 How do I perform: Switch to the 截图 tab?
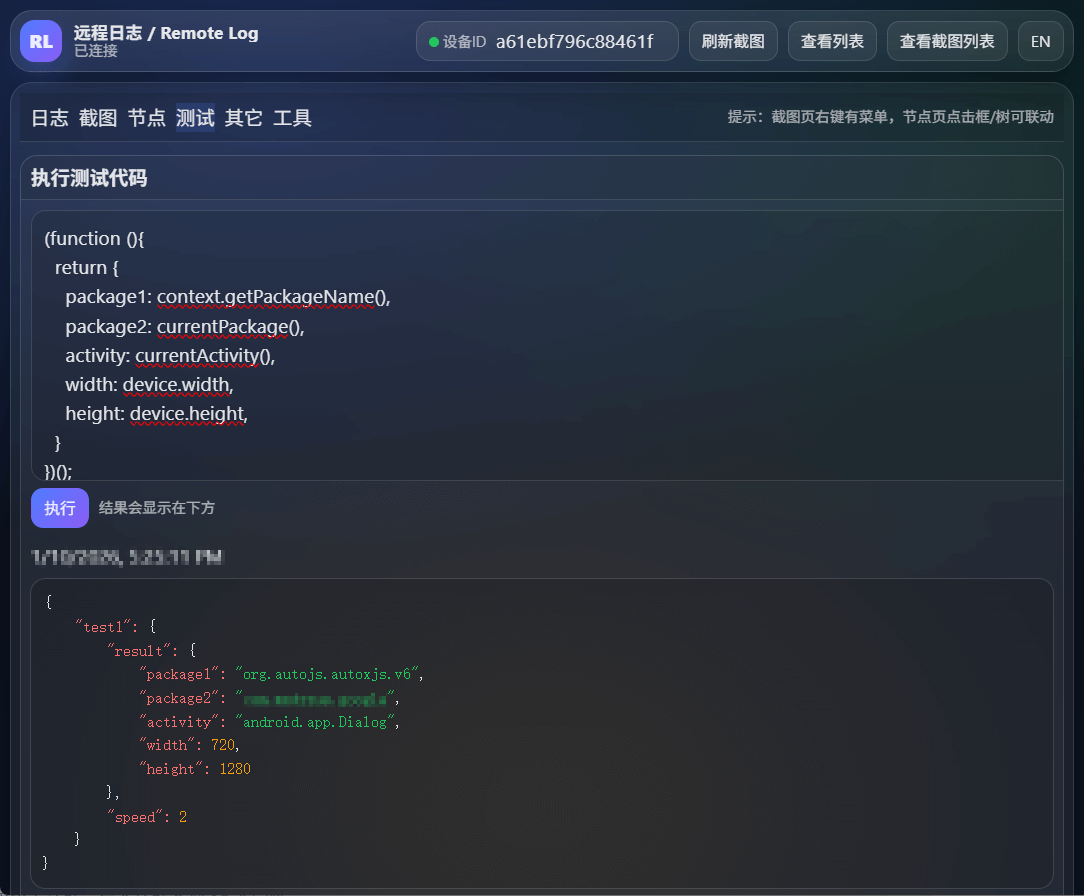[x=98, y=118]
